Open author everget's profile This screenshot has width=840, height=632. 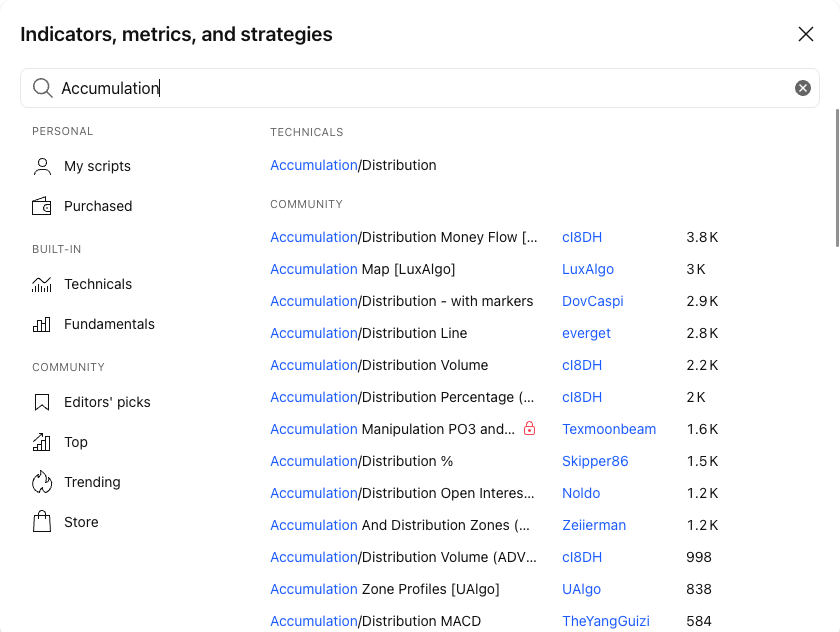coord(586,333)
